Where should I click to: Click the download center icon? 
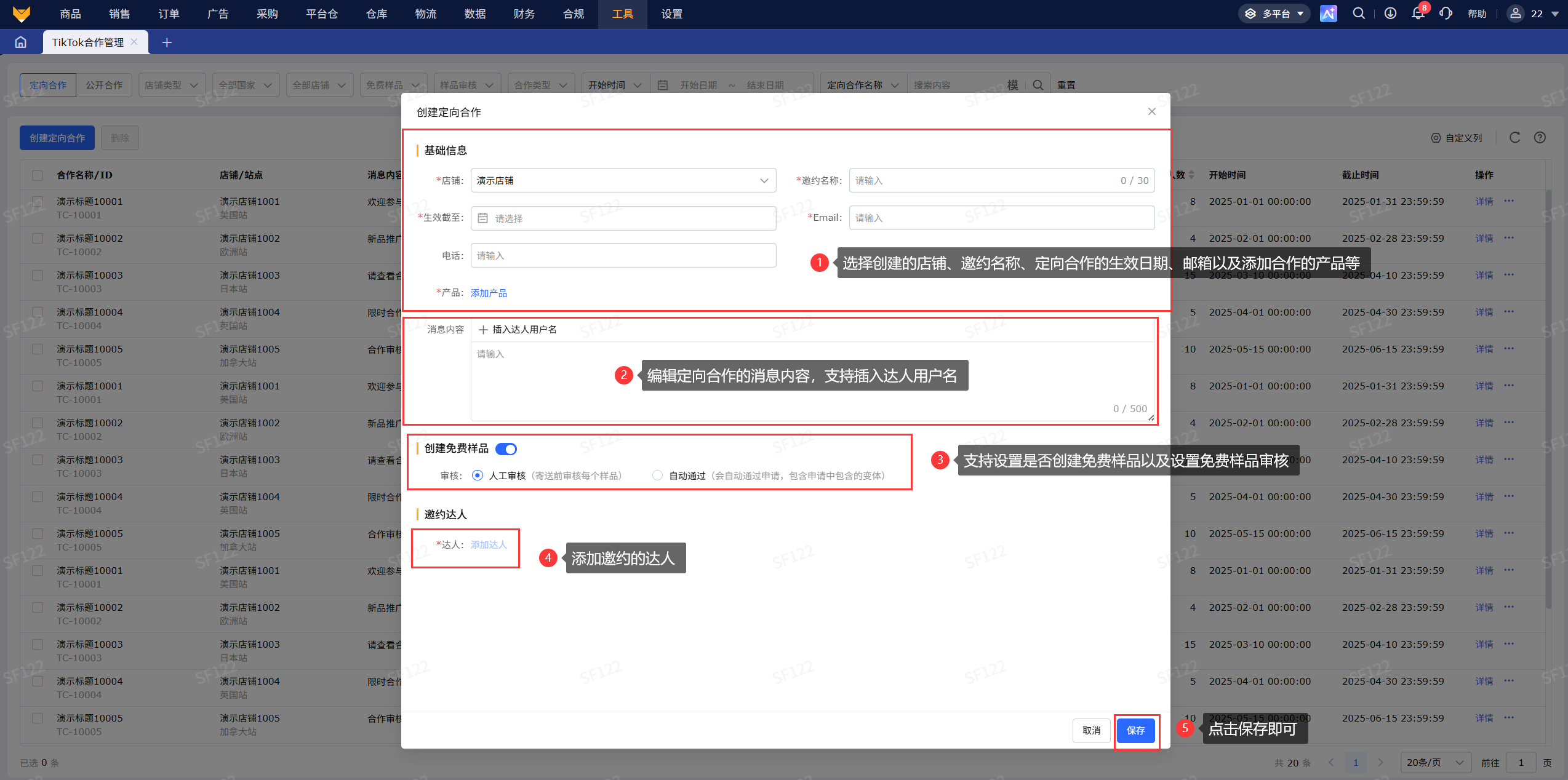tap(1390, 14)
